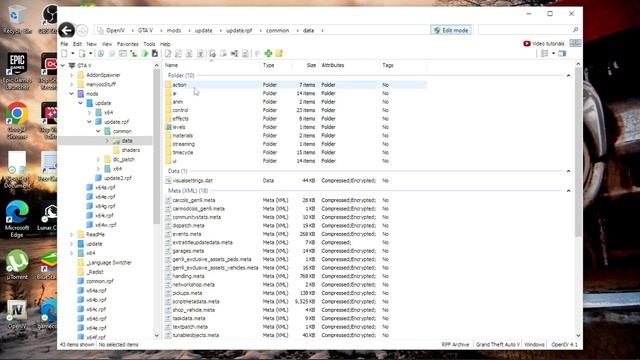Open the View menu
The height and width of the screenshot is (360, 640).
(107, 44)
